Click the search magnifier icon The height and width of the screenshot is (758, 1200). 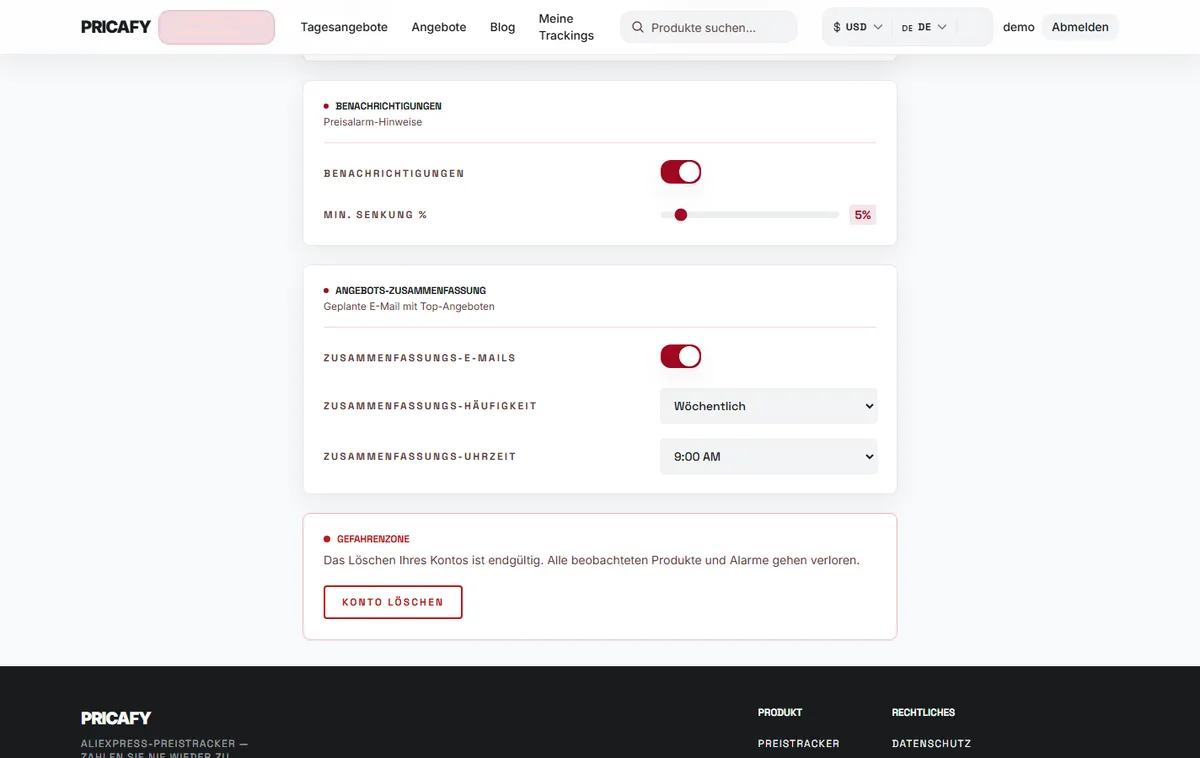(x=638, y=28)
